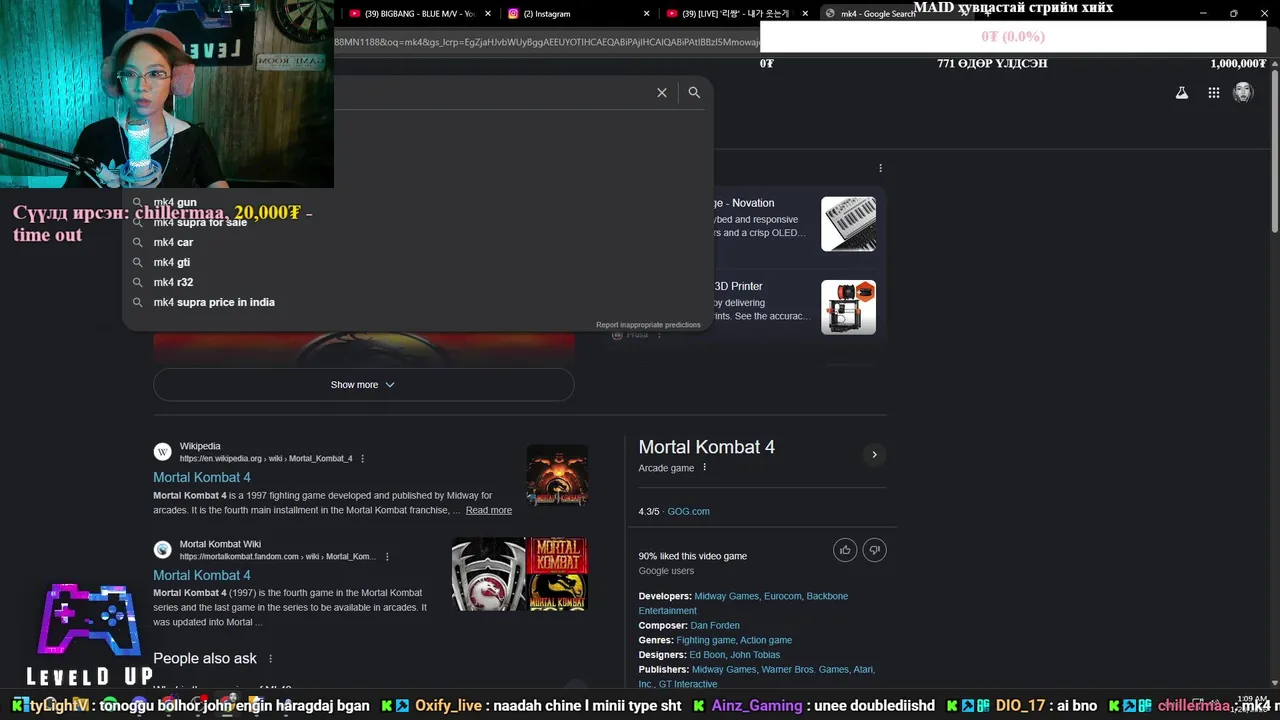Open the Action game genre link

pyautogui.click(x=766, y=640)
